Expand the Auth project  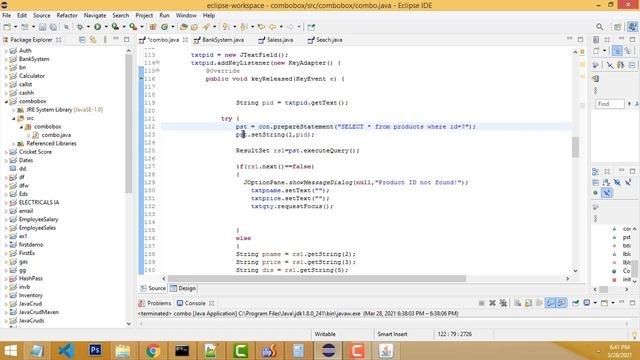(6, 51)
